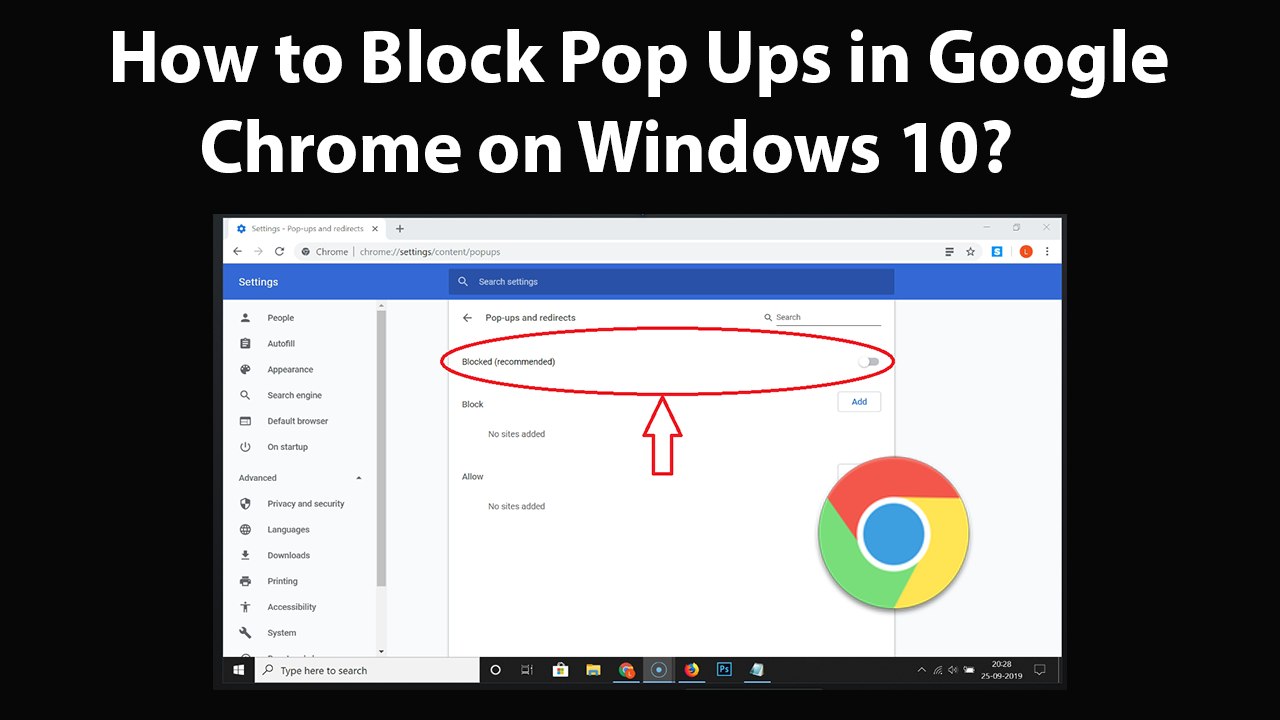1280x720 pixels.
Task: Toggle the Blocked (recommended) switch
Action: [869, 361]
